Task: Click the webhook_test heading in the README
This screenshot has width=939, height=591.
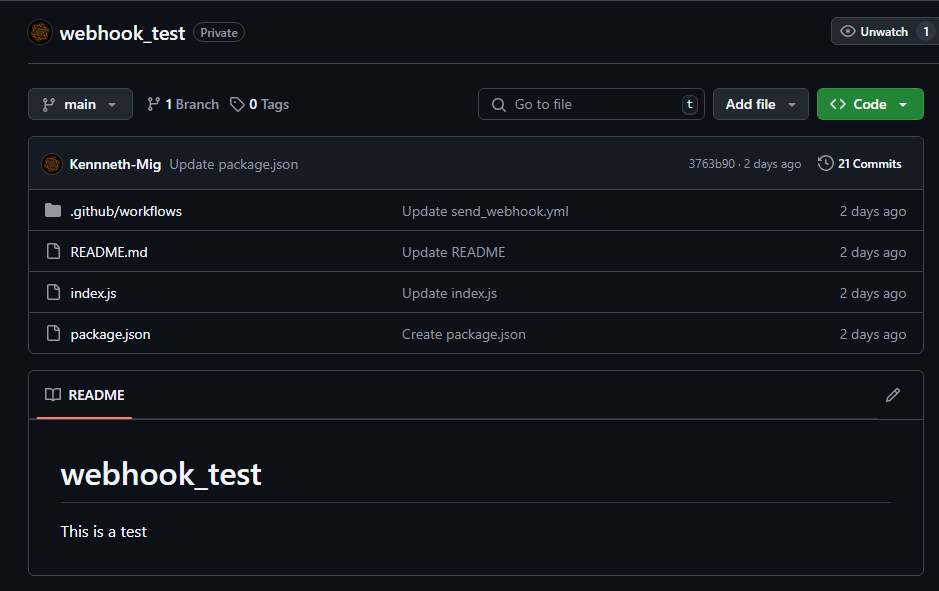Action: [161, 474]
